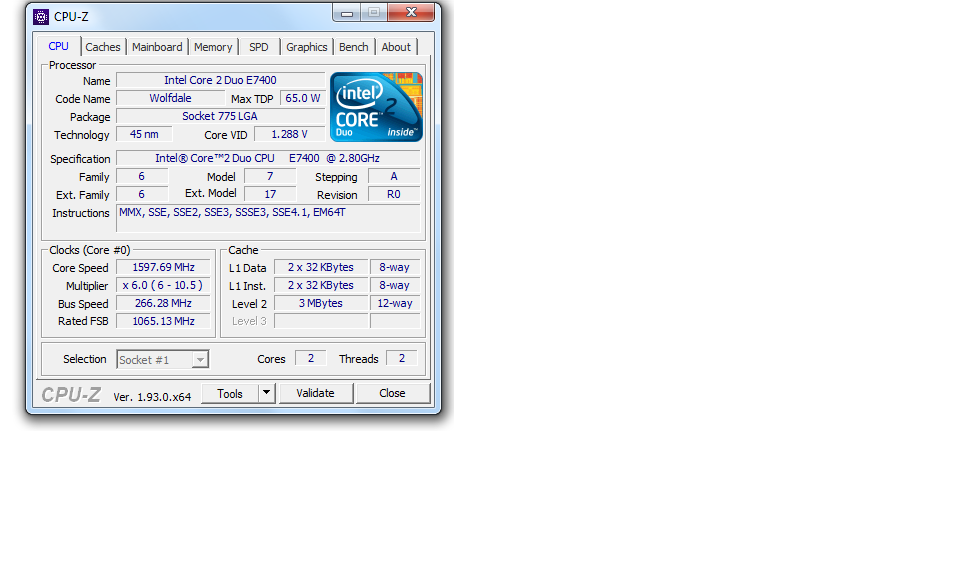
Task: Click the Level 2 associativity 12-way
Action: pyautogui.click(x=395, y=303)
